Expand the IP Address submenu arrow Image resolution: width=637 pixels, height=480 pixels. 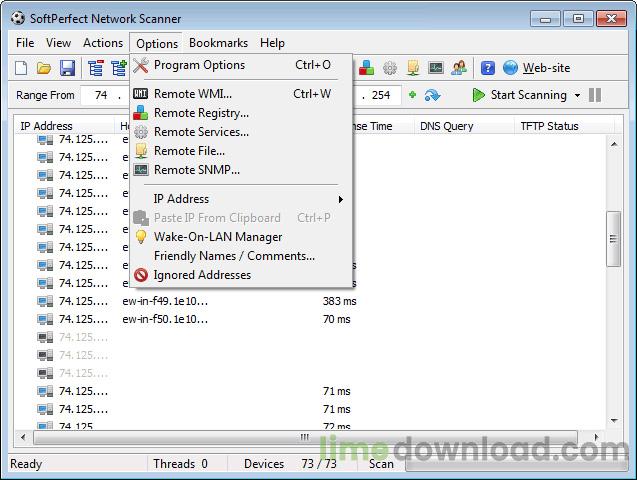pos(341,199)
